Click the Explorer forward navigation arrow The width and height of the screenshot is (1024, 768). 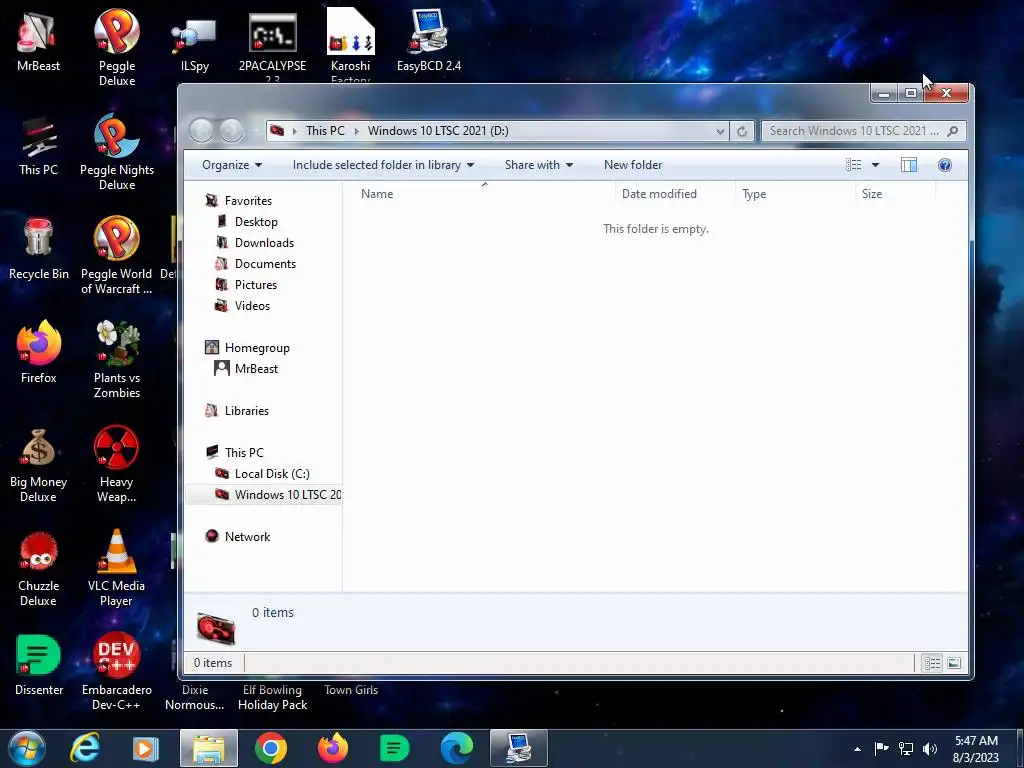tap(231, 131)
